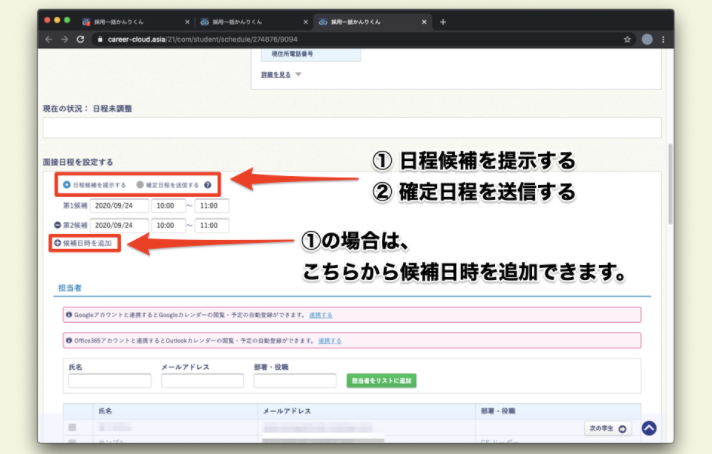Open the 第1候補 date picker field
712x454 pixels.
120,205
